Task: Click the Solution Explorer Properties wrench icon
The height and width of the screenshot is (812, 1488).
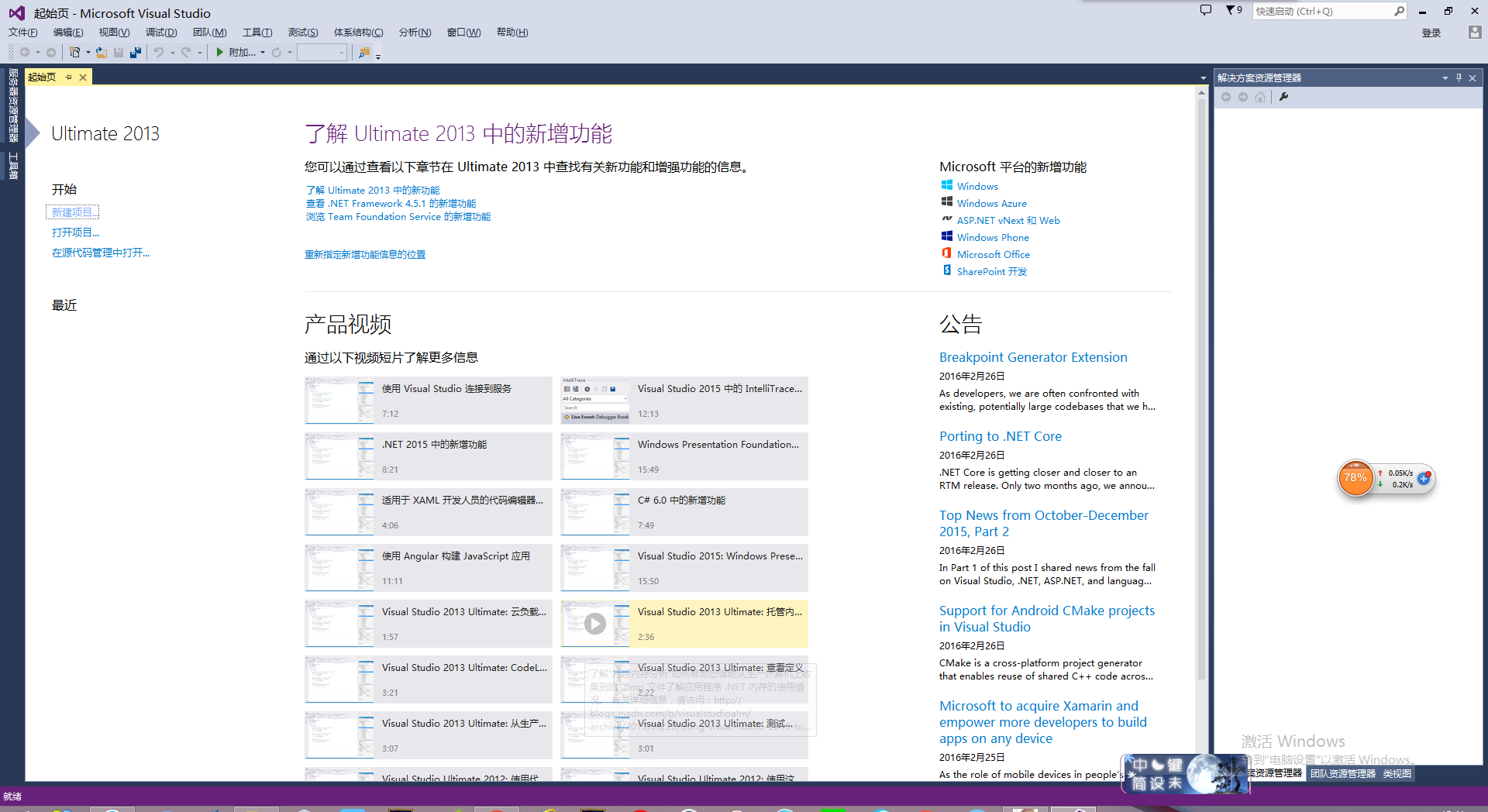Action: pyautogui.click(x=1283, y=97)
